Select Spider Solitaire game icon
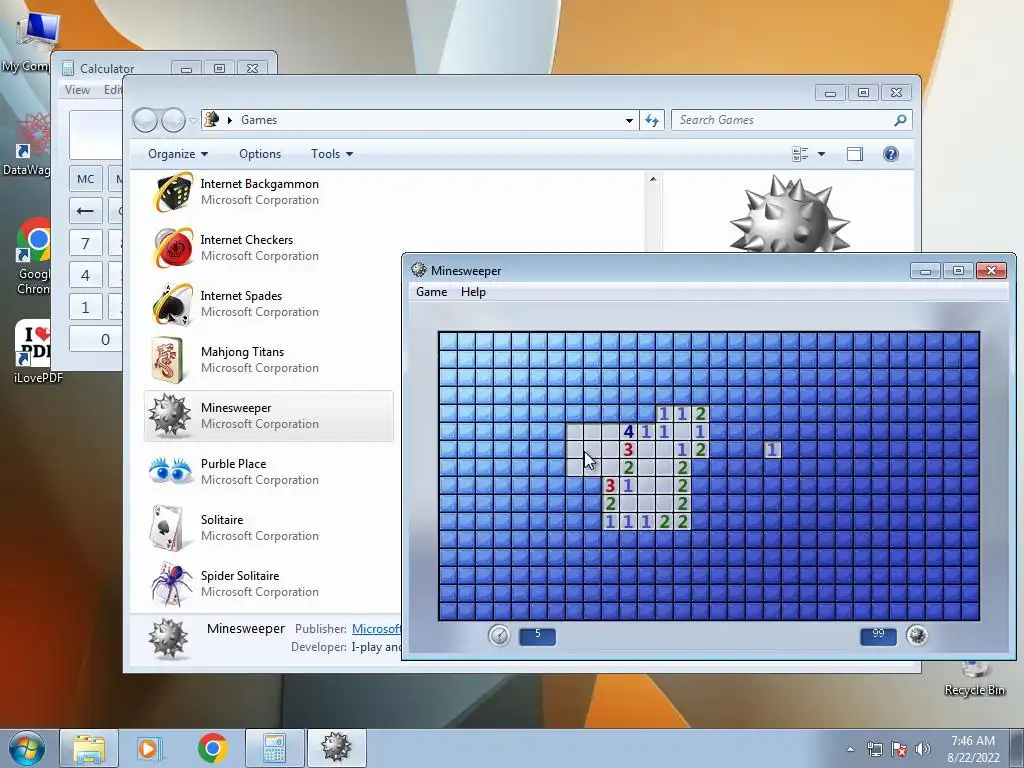 [171, 584]
